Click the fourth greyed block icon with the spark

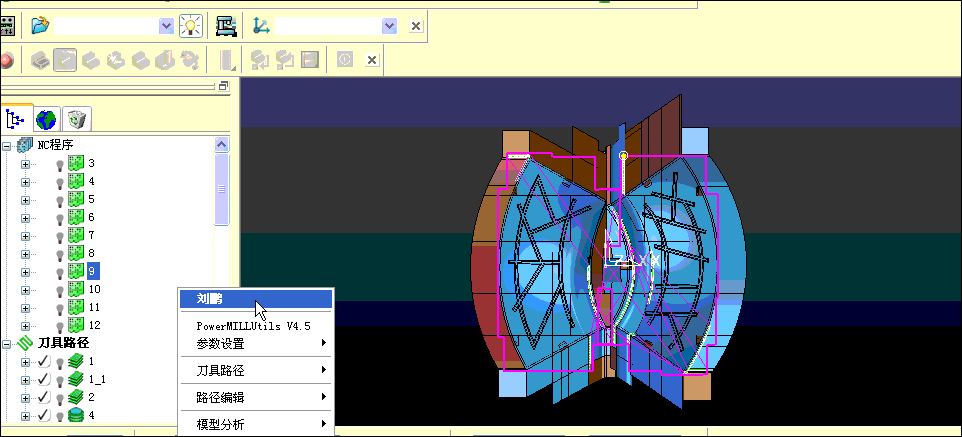pyautogui.click(x=116, y=60)
